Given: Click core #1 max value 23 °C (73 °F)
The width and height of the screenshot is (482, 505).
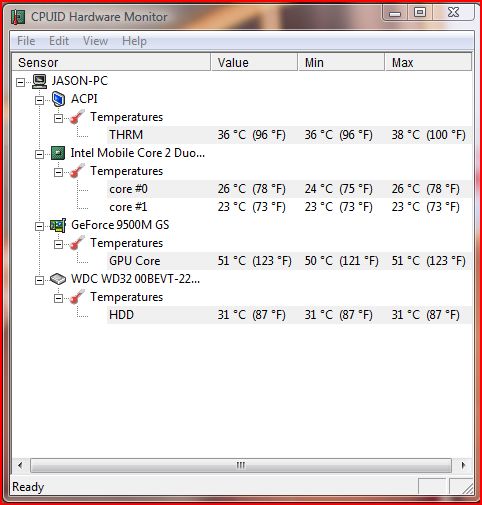Looking at the screenshot, I should (425, 207).
